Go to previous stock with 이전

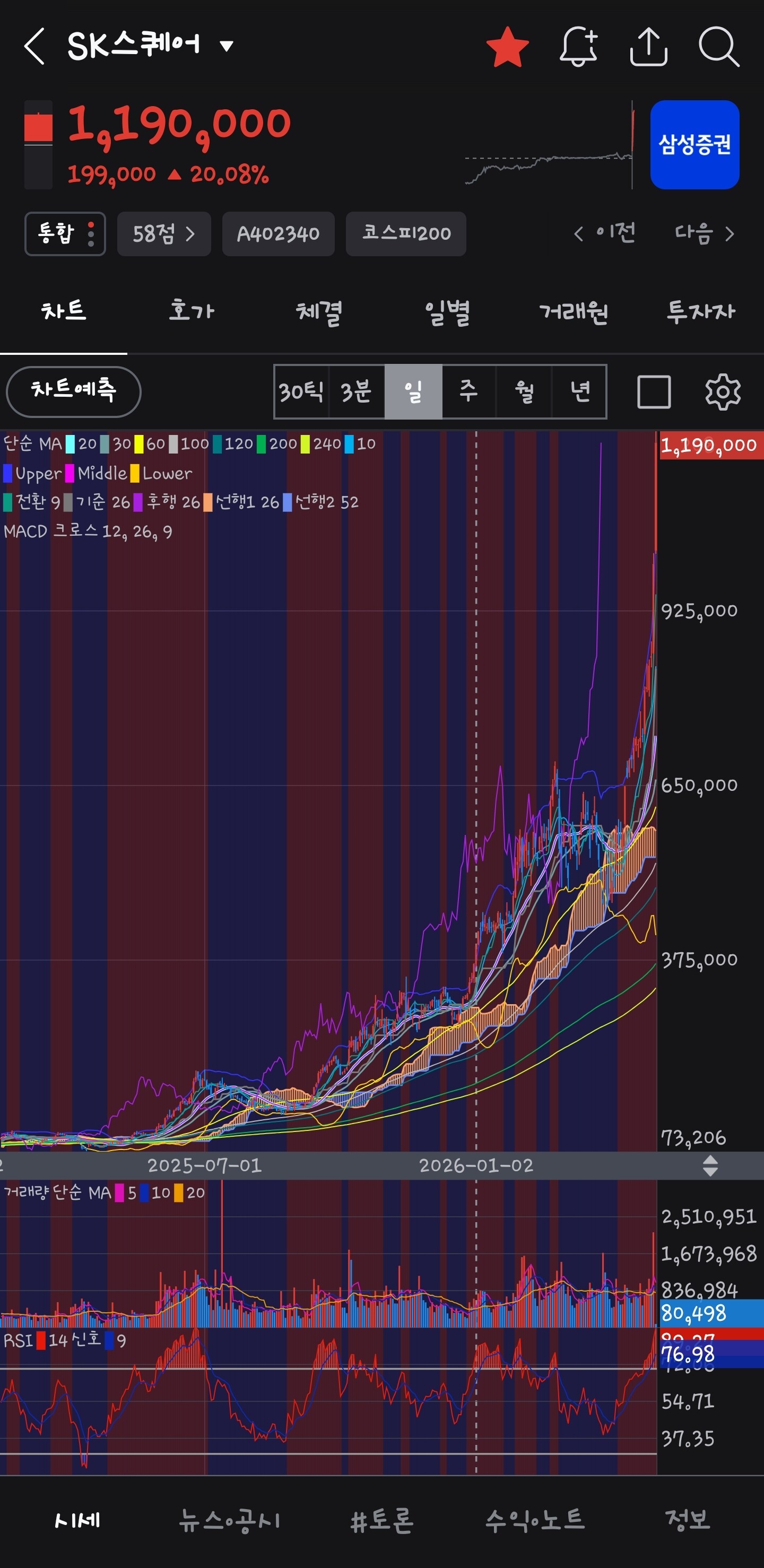[604, 233]
